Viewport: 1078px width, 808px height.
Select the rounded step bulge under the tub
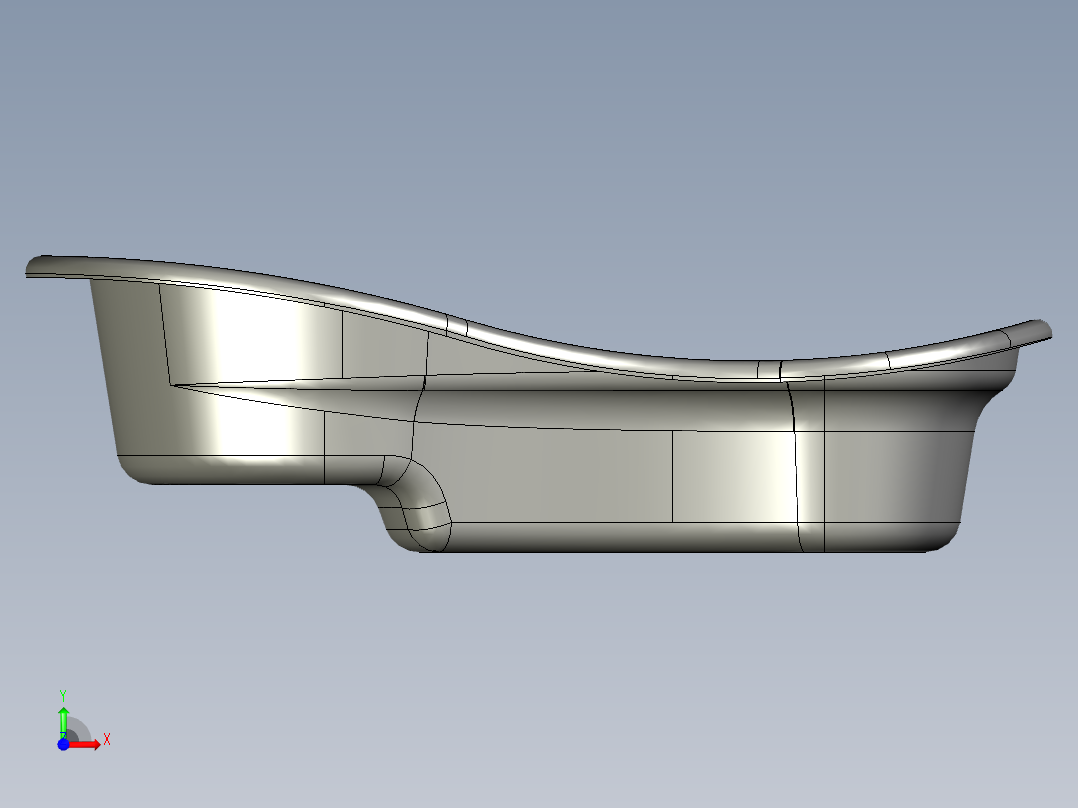tap(415, 504)
